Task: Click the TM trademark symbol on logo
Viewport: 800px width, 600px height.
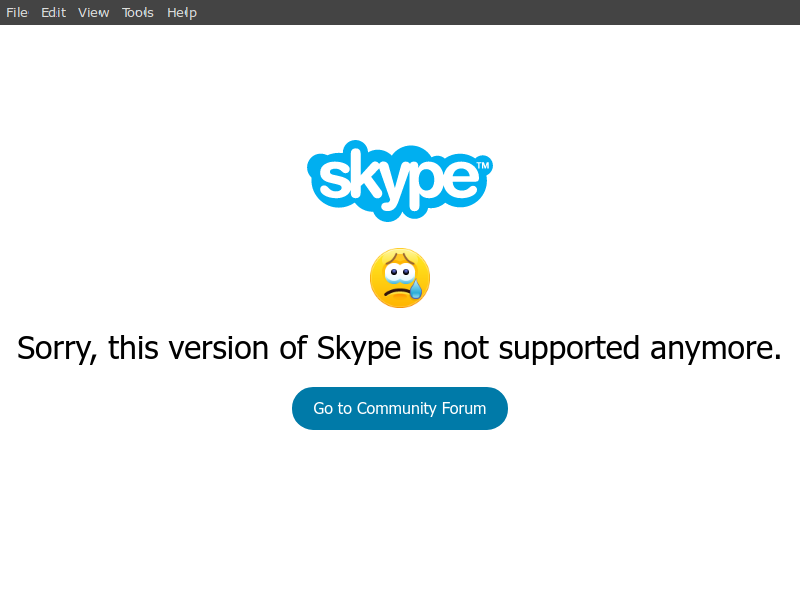Action: coord(483,165)
